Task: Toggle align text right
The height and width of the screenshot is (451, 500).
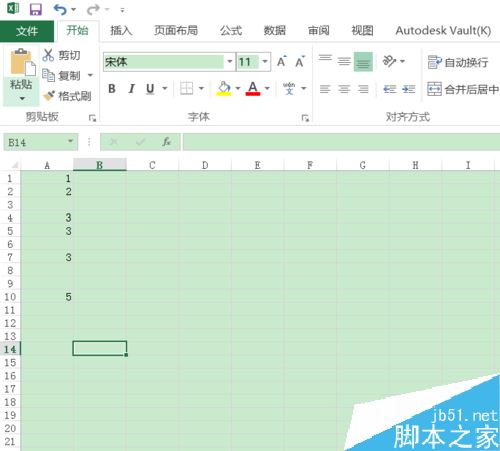Action: 363,89
